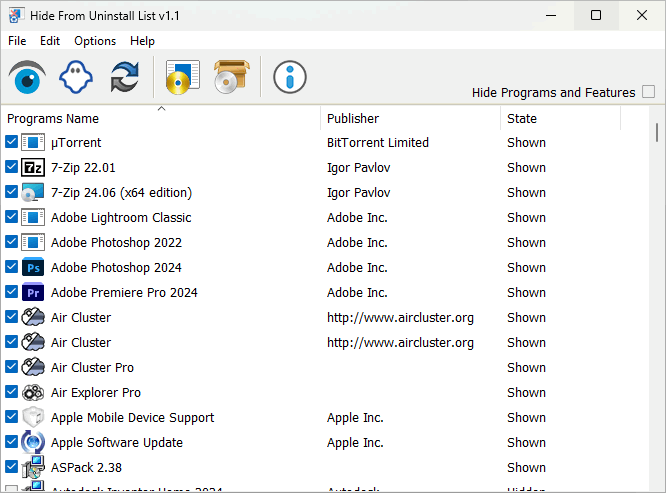Screen dimensions: 666x493
Task: Sort by Publisher column header
Action: [411, 118]
